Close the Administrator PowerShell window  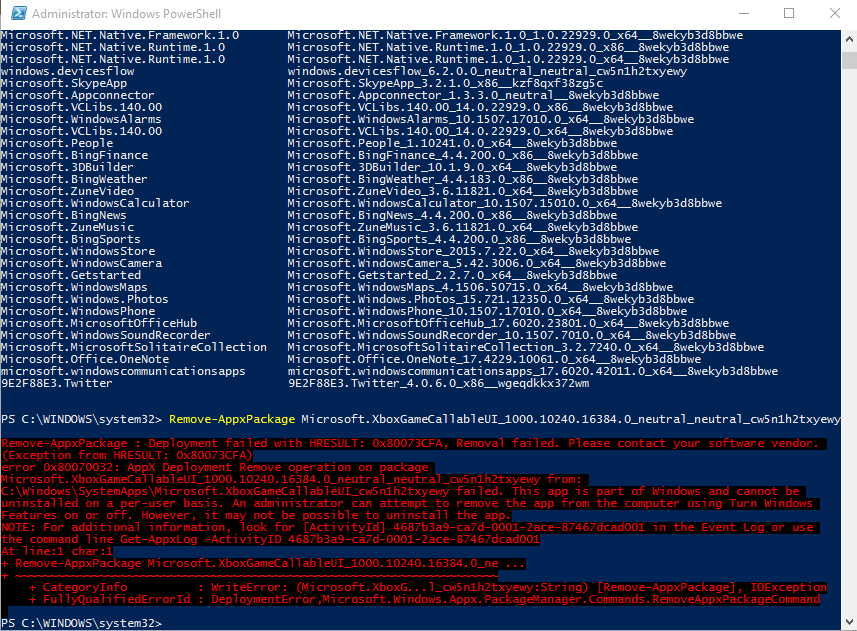[835, 13]
